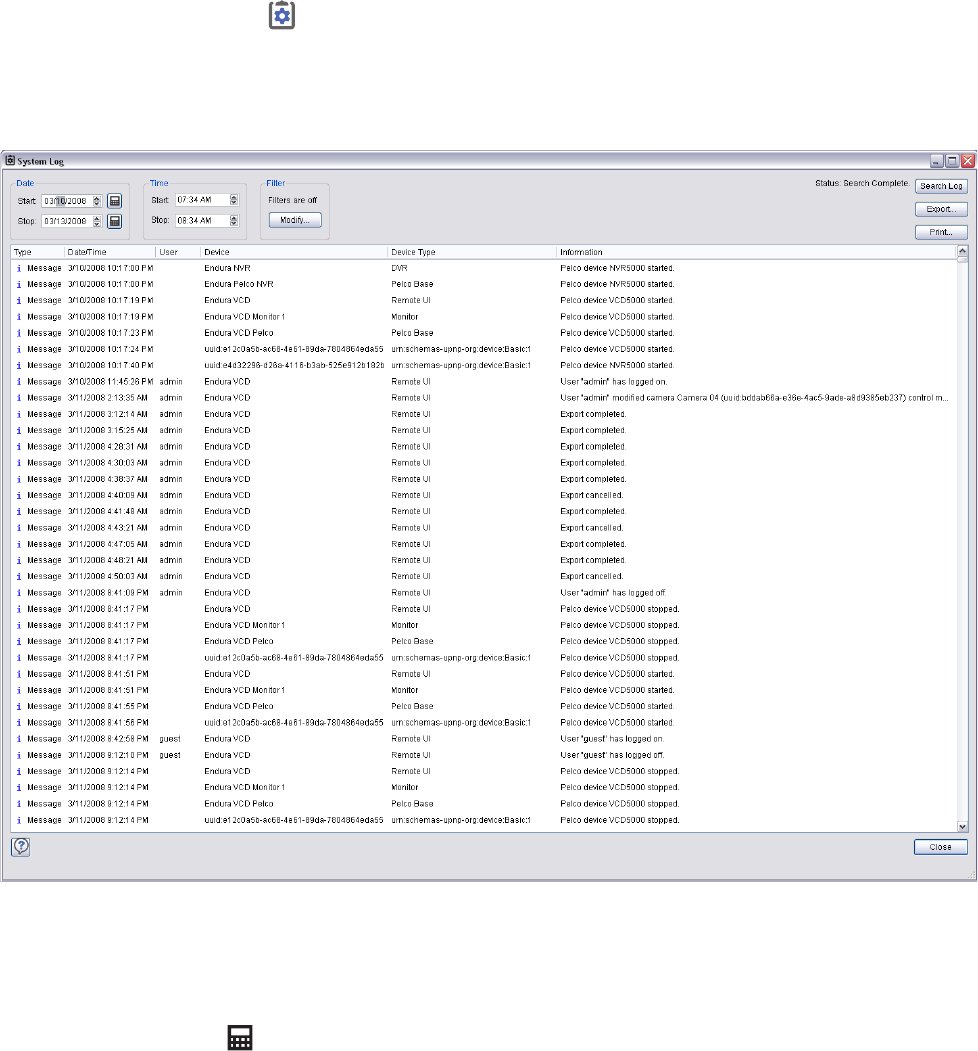This screenshot has width=978, height=1051.
Task: Select the 3/11/2008 4:28:31 AM Export completed row
Action: [x=484, y=447]
